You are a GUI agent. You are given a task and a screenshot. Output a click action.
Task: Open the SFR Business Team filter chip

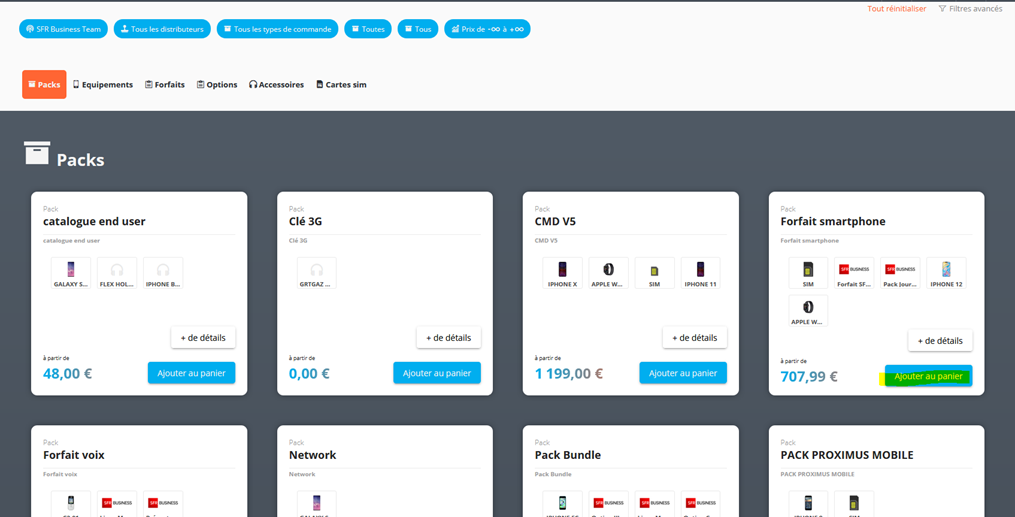(63, 29)
